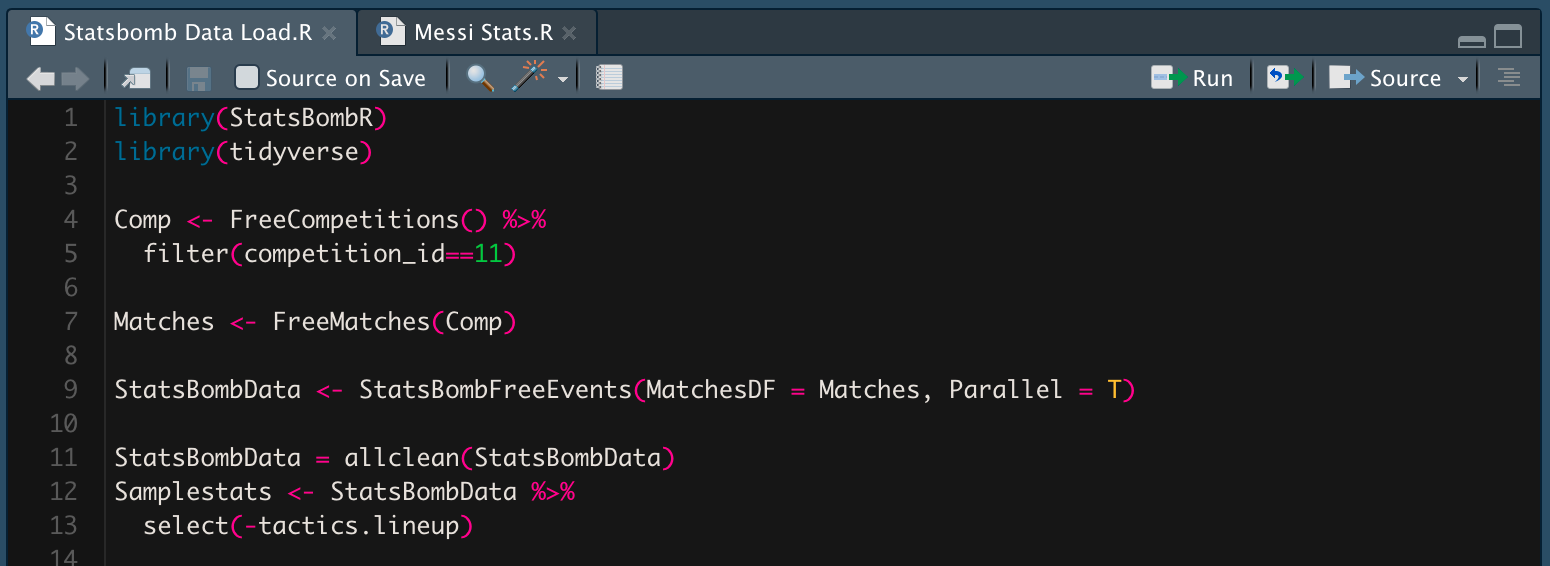Close the Statsbomb Data Load.R tab

tap(329, 33)
